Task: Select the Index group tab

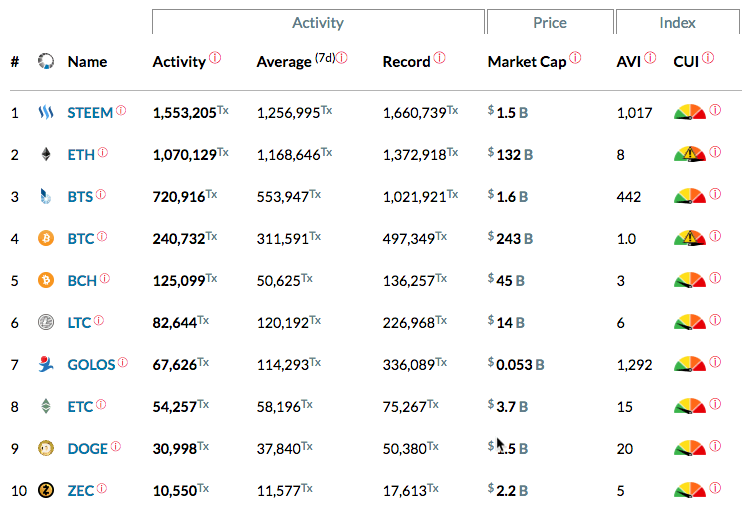Action: pos(677,22)
